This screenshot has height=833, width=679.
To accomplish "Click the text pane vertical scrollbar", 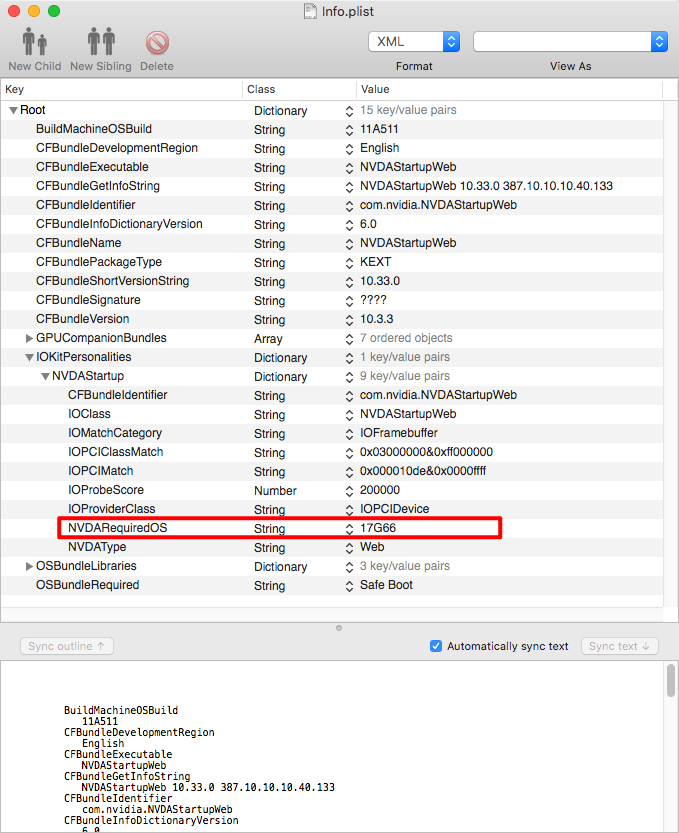I will [x=671, y=680].
